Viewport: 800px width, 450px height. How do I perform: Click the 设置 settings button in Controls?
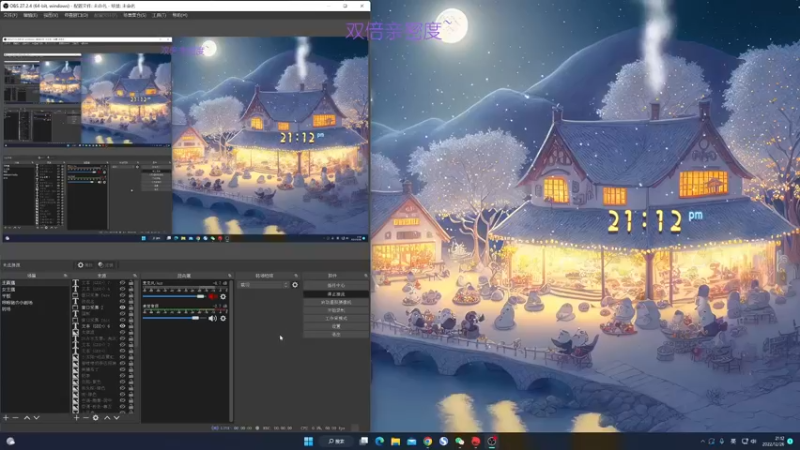(336, 327)
